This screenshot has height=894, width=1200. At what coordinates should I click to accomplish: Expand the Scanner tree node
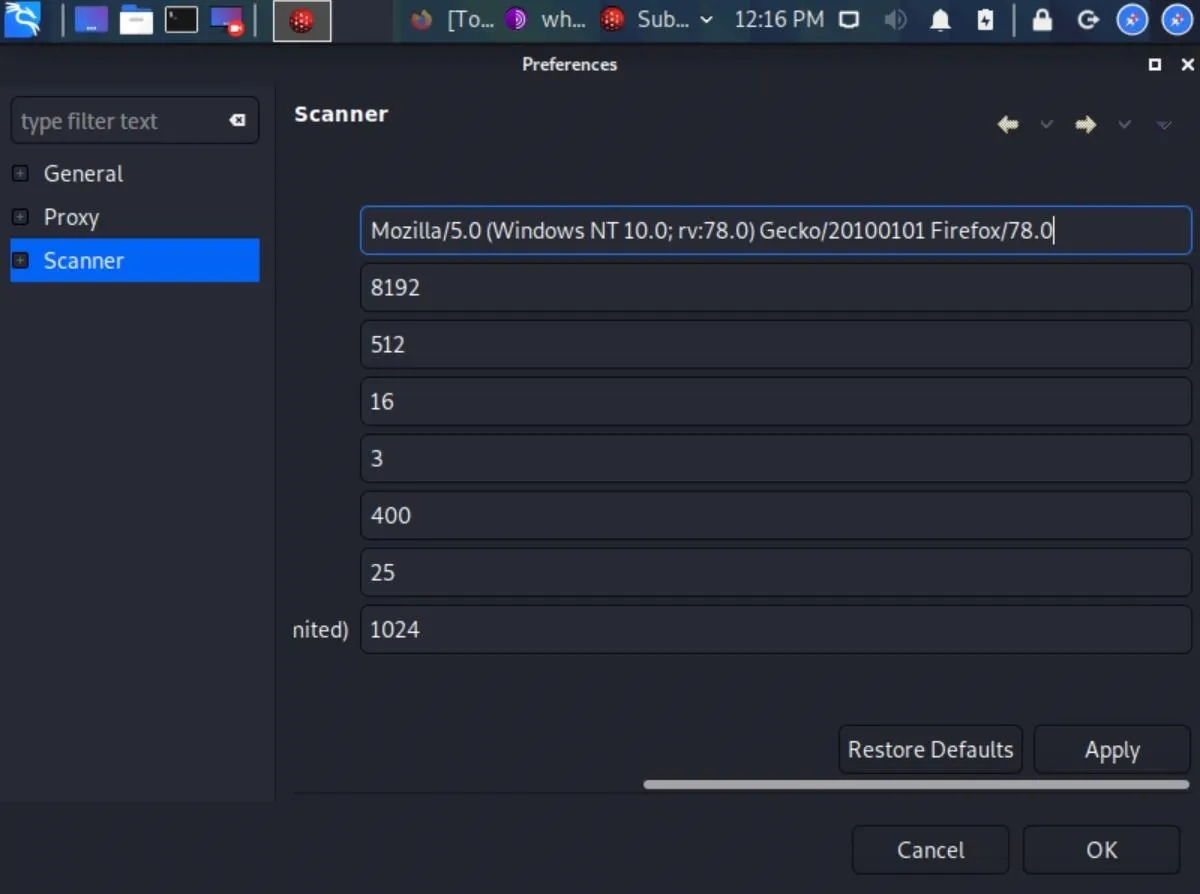(x=20, y=261)
